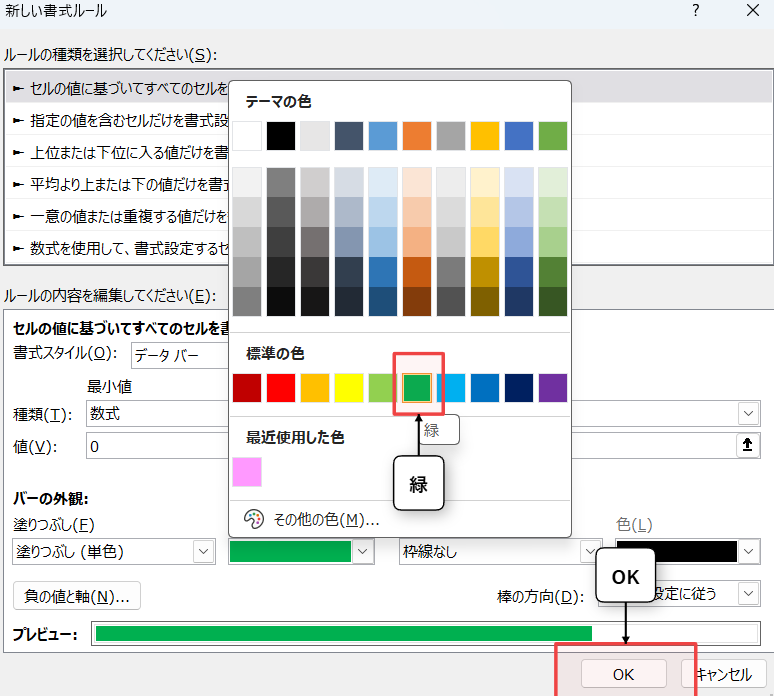774x696 pixels.
Task: Choose the pink recently used color
Action: pos(247,472)
